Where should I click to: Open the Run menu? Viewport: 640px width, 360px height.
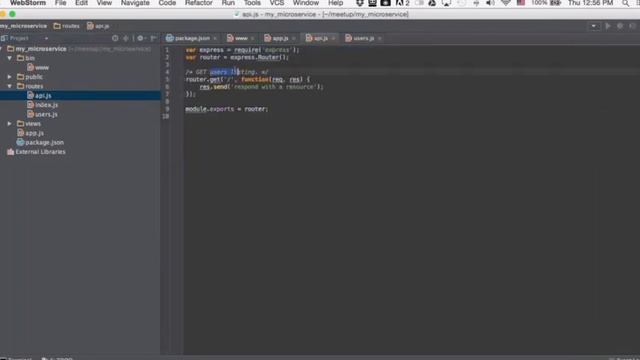(x=228, y=3)
